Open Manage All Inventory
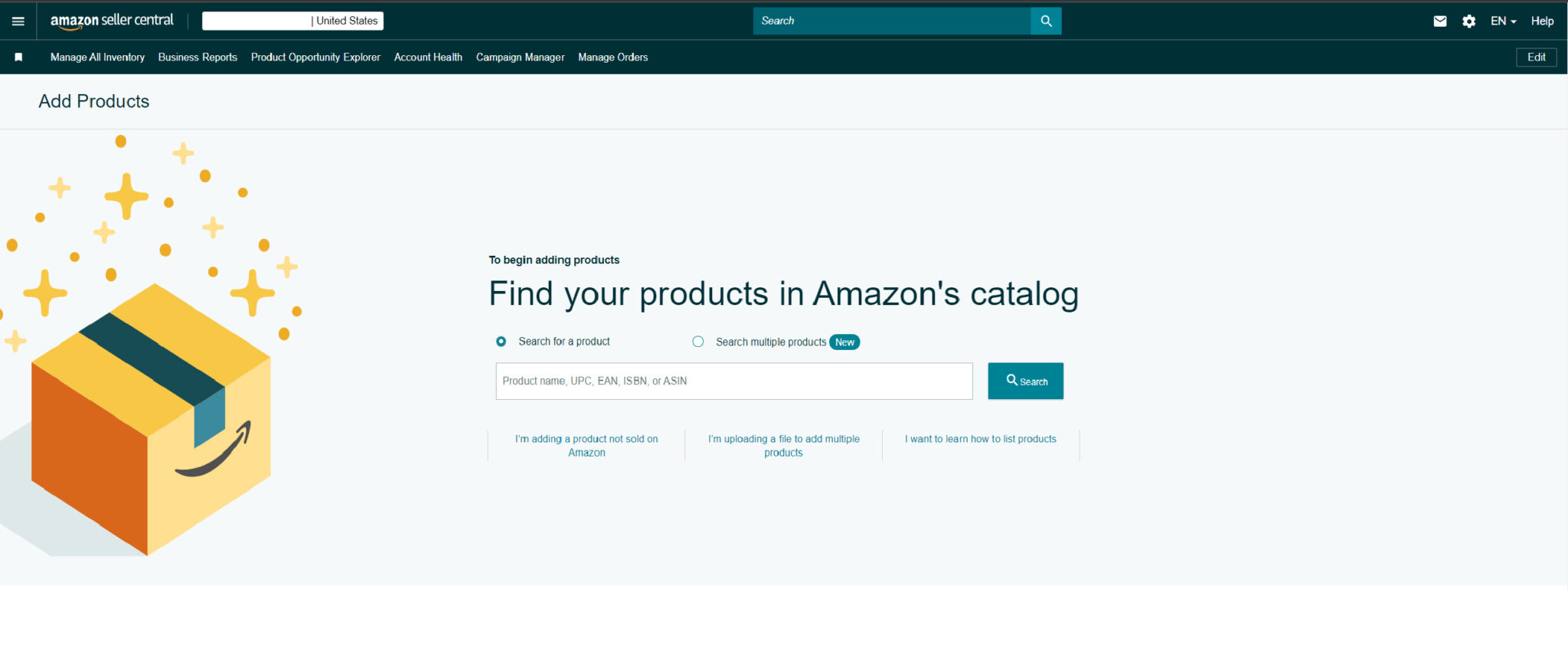Image resolution: width=1568 pixels, height=658 pixels. tap(97, 57)
